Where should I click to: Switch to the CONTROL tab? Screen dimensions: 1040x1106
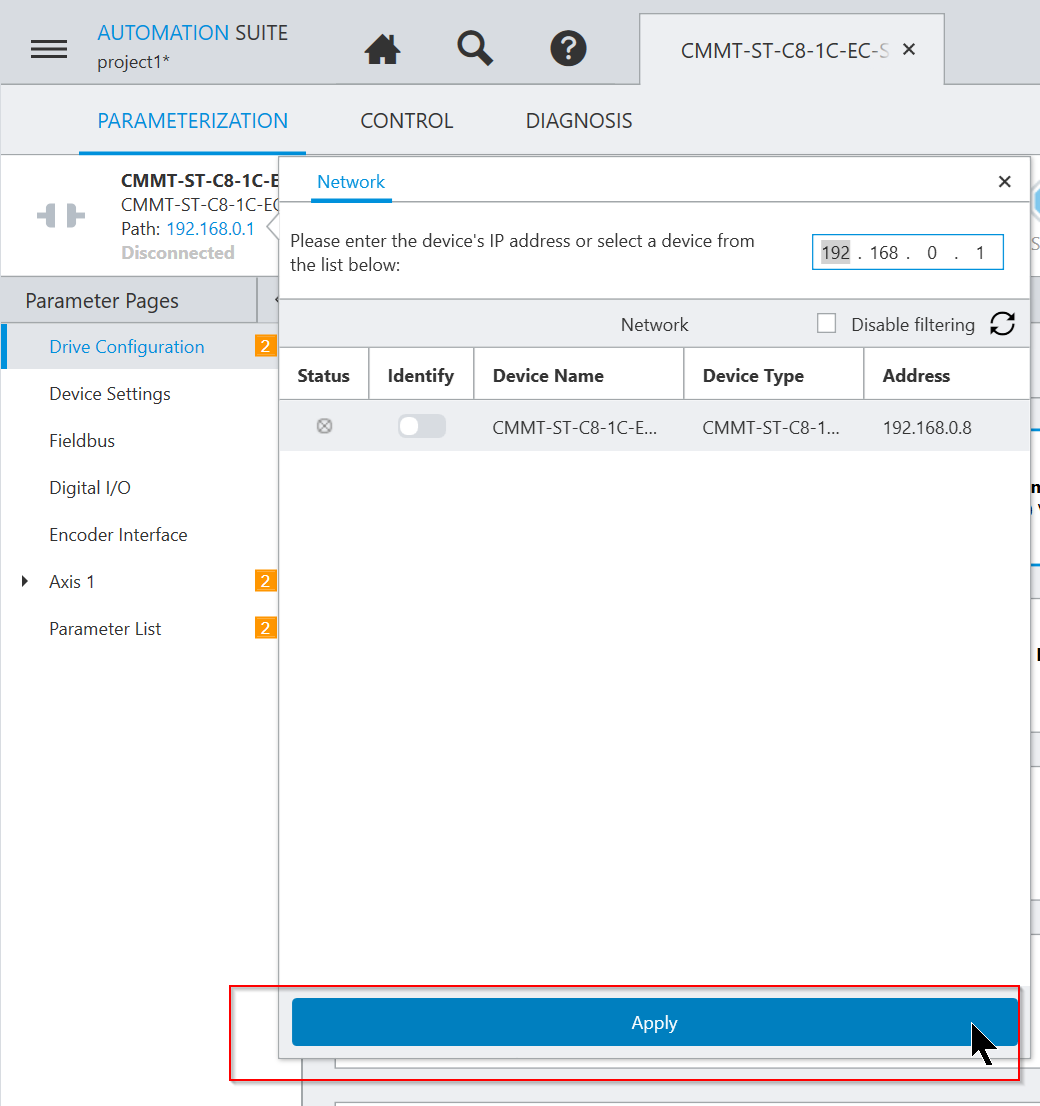pyautogui.click(x=406, y=121)
